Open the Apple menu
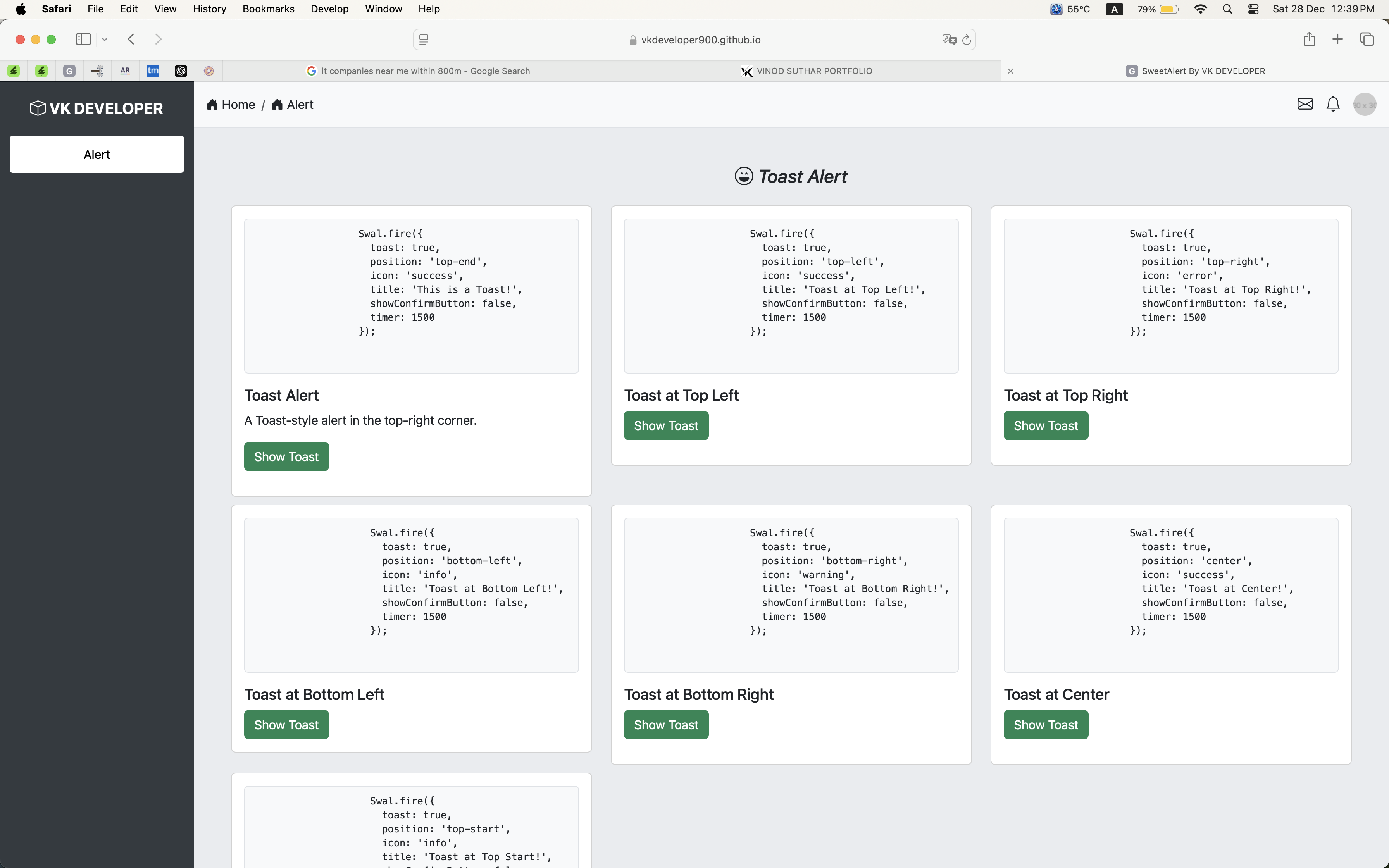The height and width of the screenshot is (868, 1389). tap(21, 9)
